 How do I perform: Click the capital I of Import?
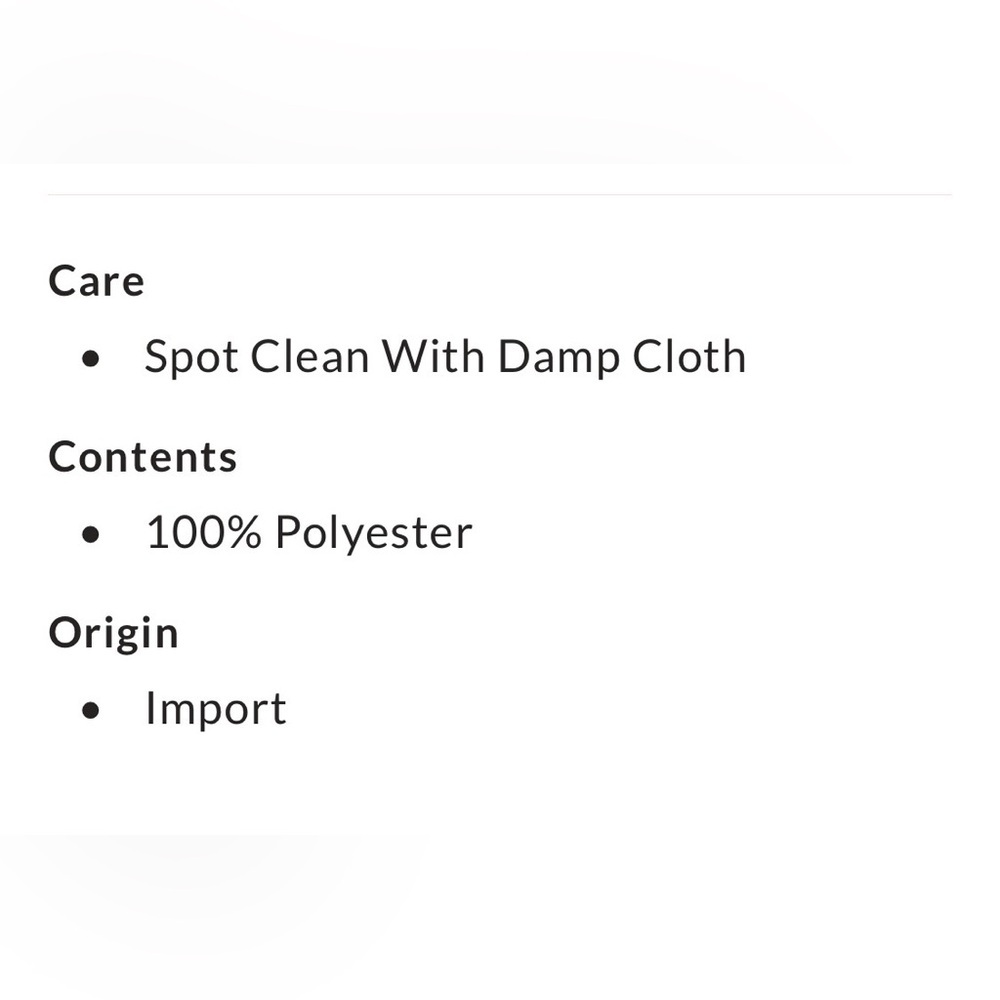tap(150, 707)
